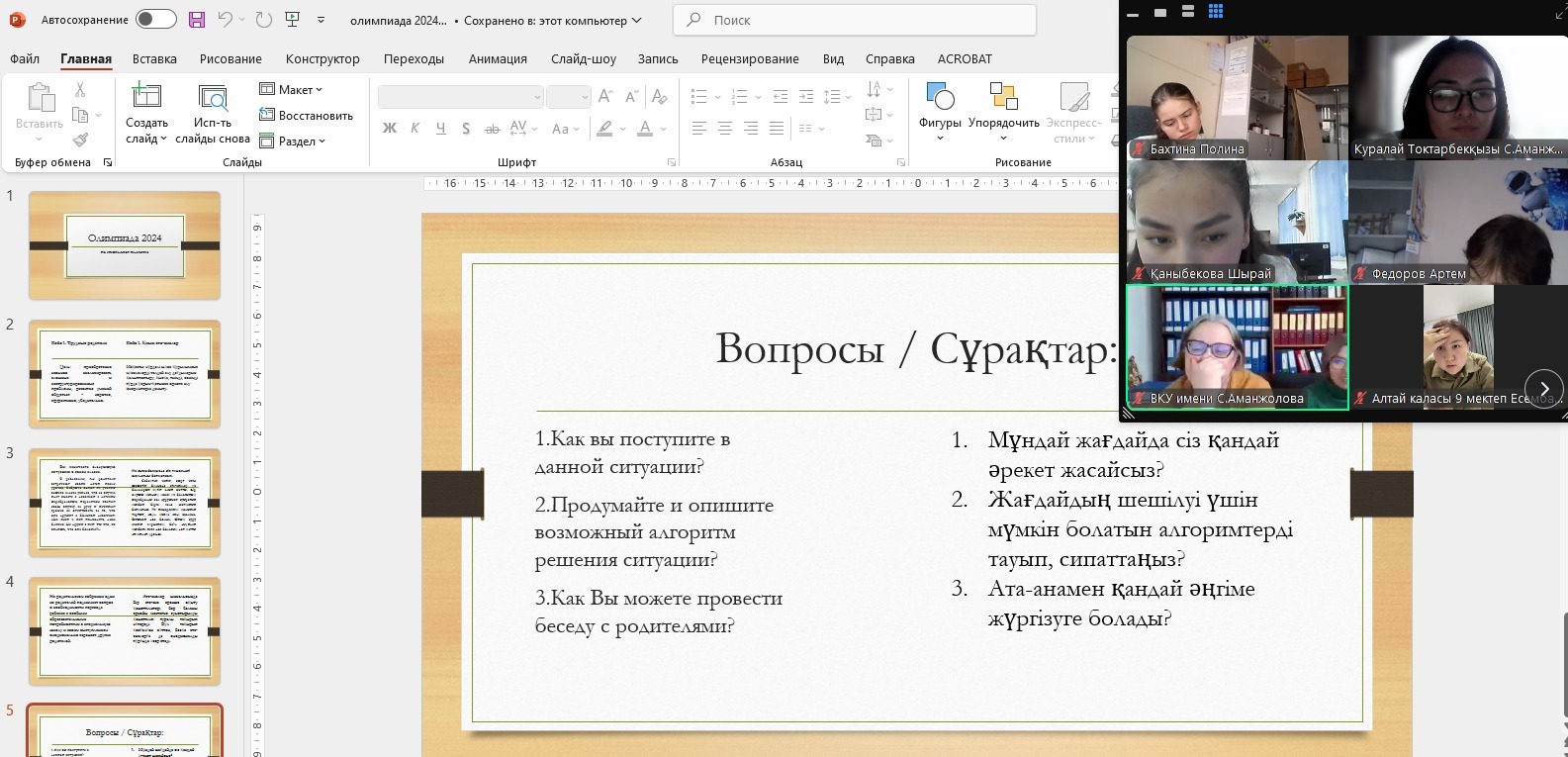This screenshot has height=757, width=1568.
Task: Switch to the Insert tab
Action: [154, 59]
